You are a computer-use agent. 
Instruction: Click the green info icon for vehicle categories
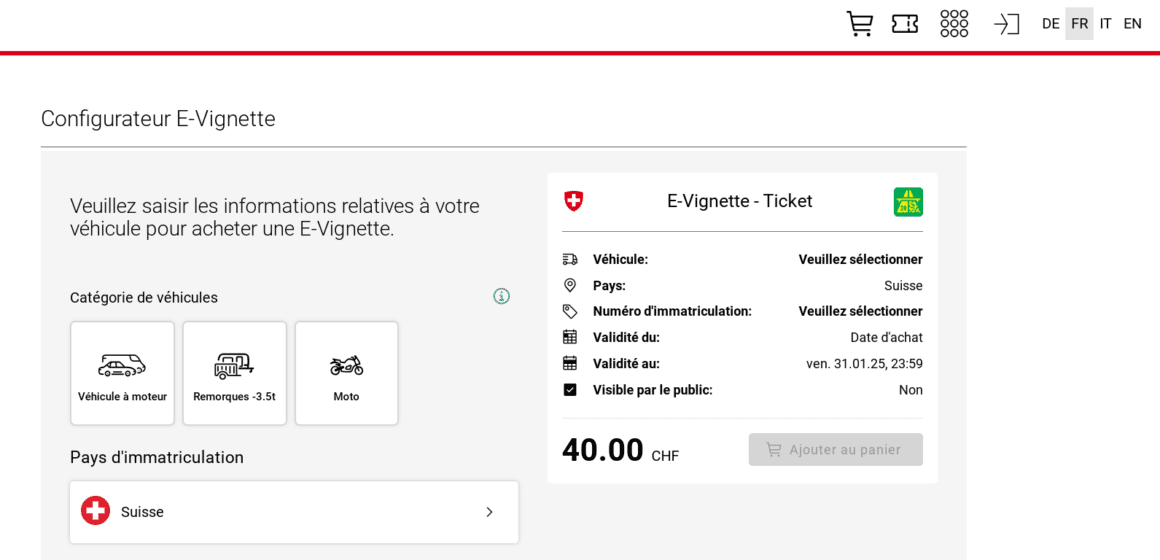click(x=502, y=297)
